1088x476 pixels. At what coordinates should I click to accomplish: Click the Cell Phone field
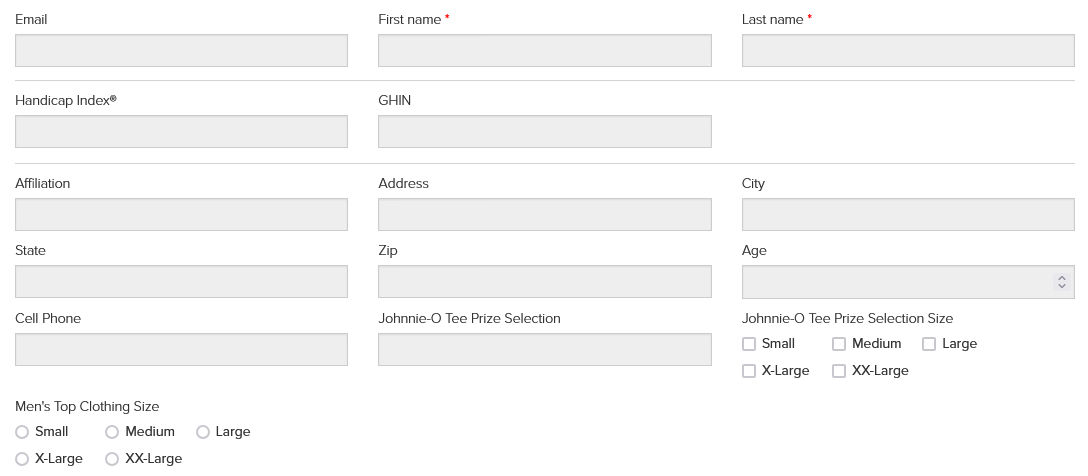(x=181, y=350)
